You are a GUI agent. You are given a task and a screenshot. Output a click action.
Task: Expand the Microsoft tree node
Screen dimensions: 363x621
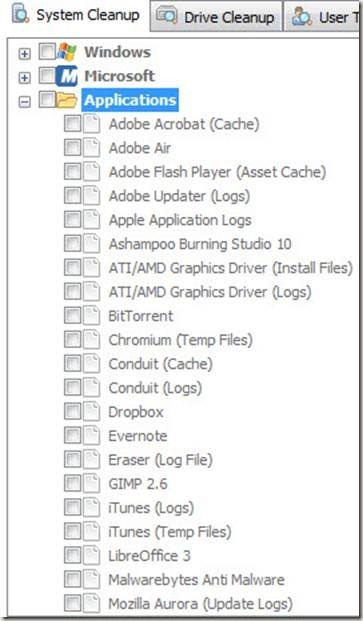point(25,78)
